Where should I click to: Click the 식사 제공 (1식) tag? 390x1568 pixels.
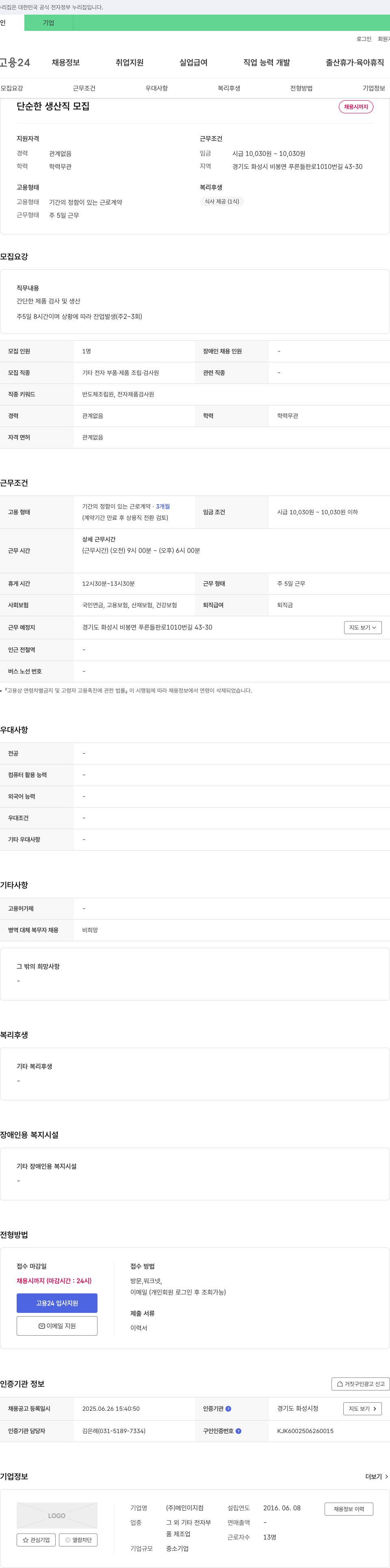point(222,201)
